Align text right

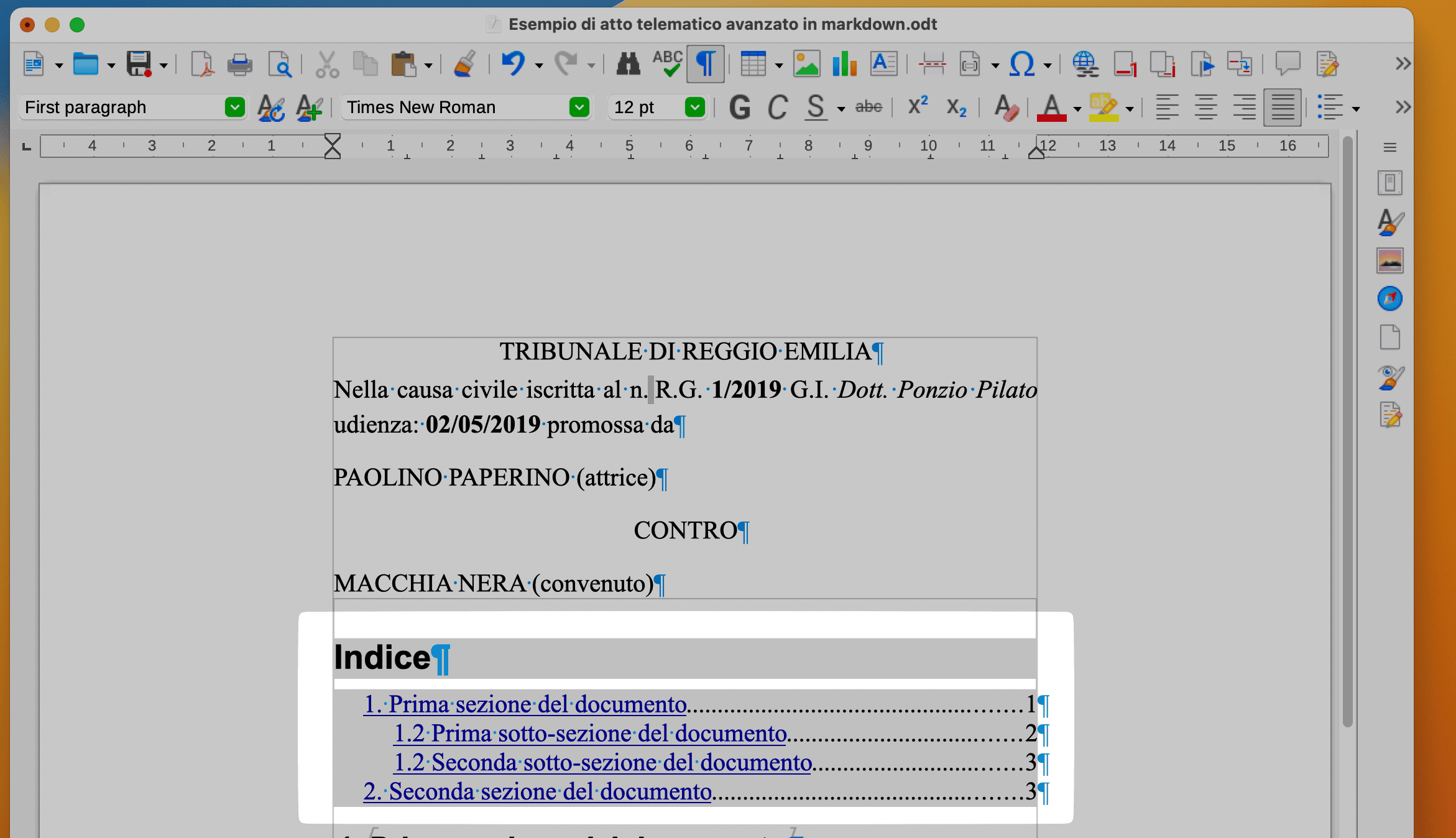pyautogui.click(x=1244, y=108)
